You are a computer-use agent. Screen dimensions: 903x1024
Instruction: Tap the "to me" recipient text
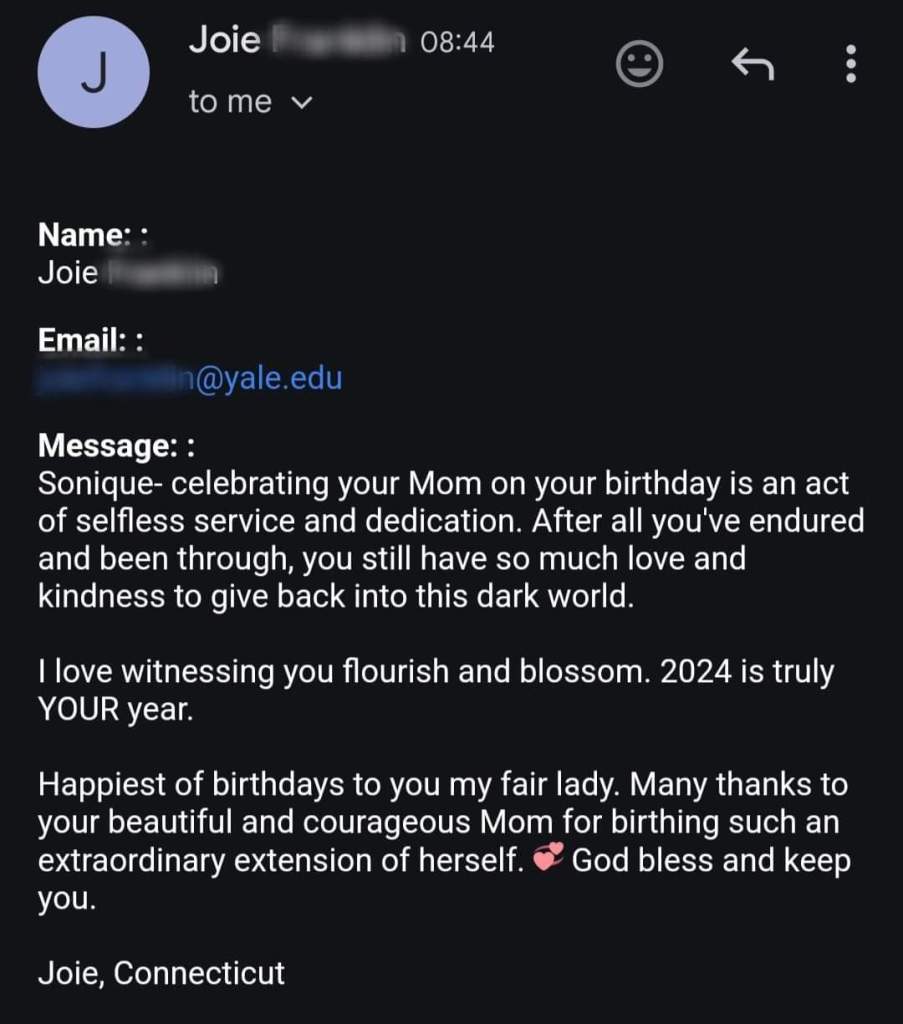tap(230, 102)
